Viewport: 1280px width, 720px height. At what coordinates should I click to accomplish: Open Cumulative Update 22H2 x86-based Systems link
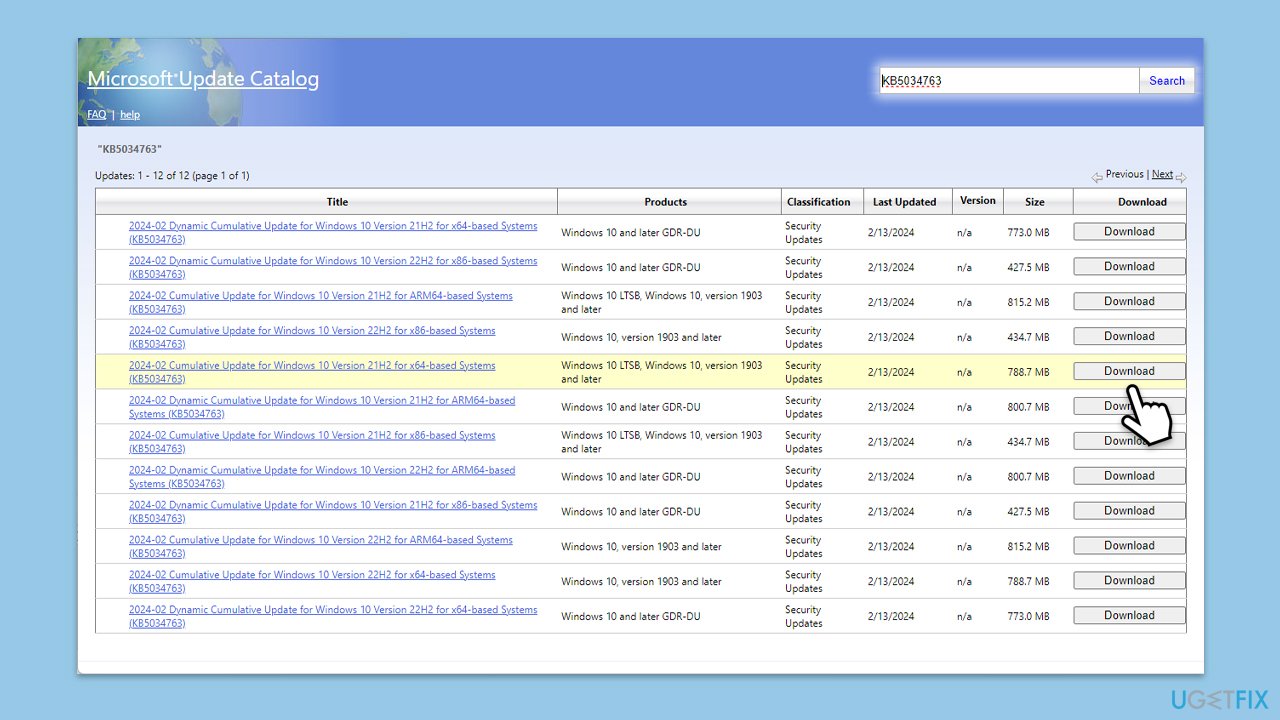pyautogui.click(x=312, y=338)
